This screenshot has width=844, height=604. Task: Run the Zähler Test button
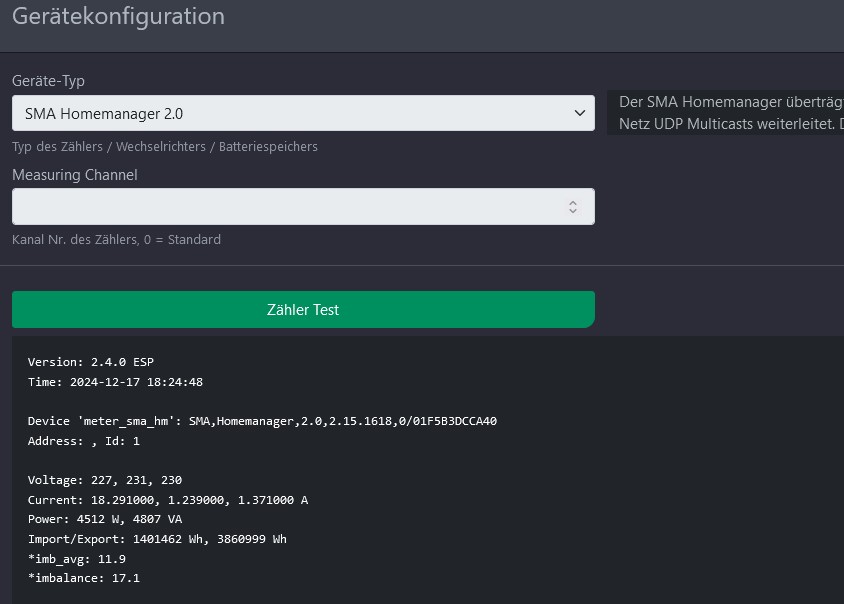[303, 310]
